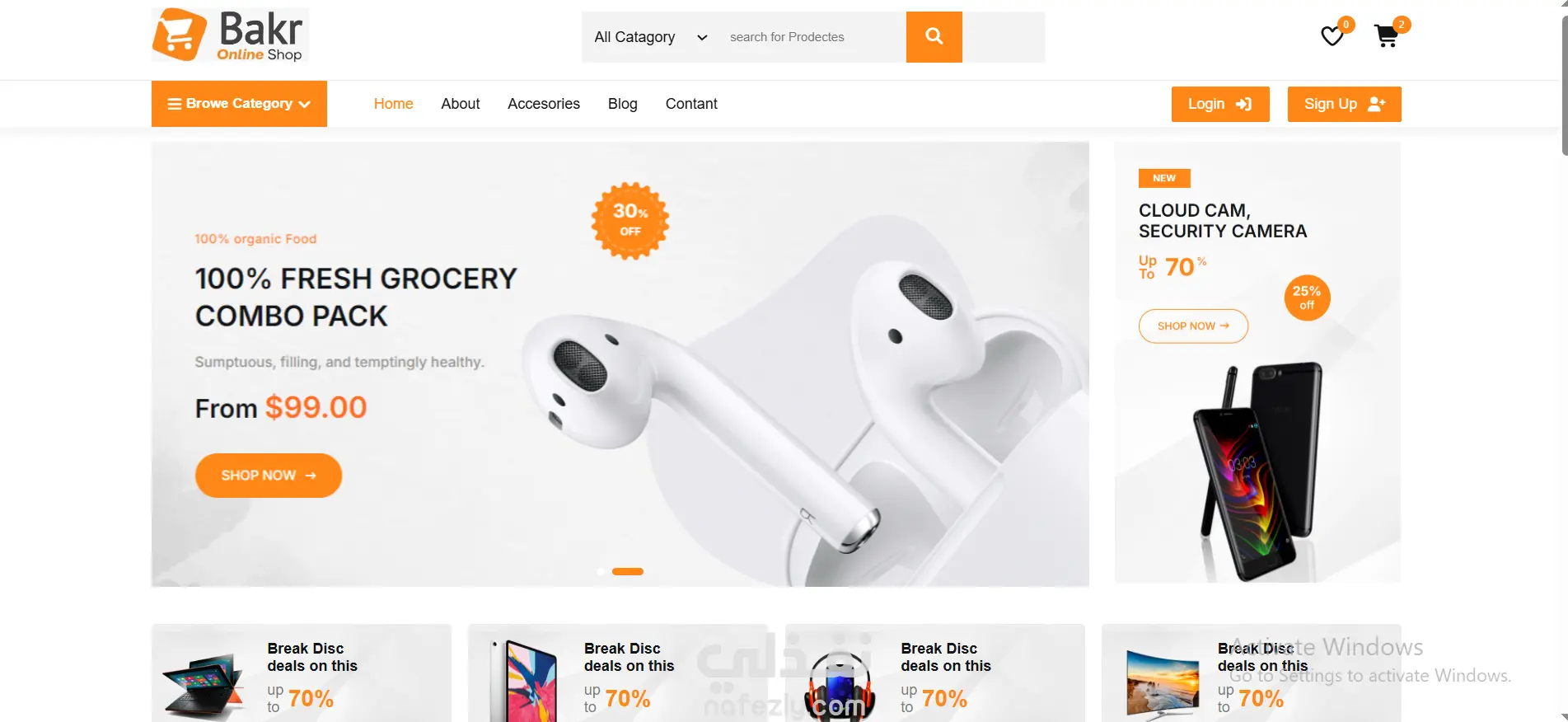Click the NEW label tag
The width and height of the screenshot is (1568, 722).
(1164, 178)
